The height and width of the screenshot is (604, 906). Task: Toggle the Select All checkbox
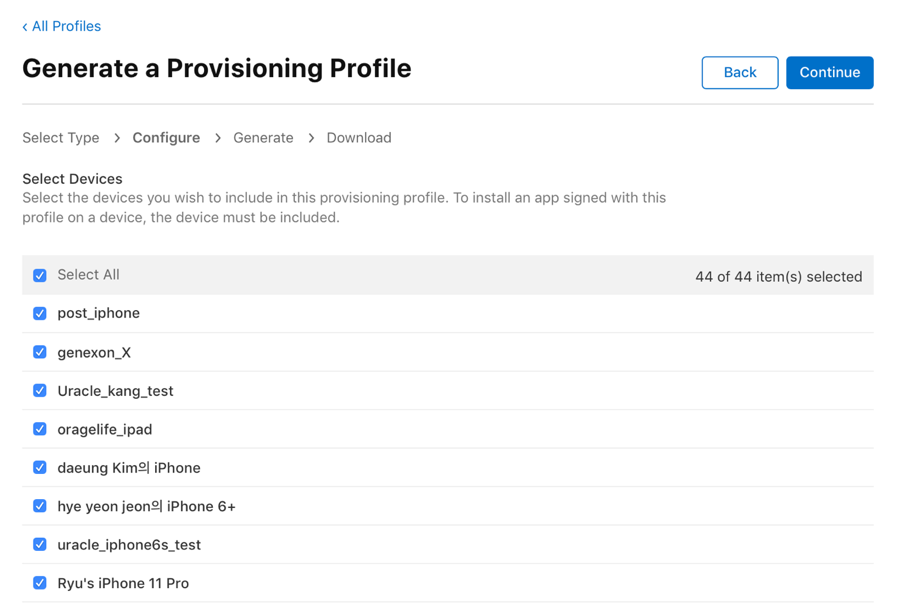pyautogui.click(x=40, y=275)
